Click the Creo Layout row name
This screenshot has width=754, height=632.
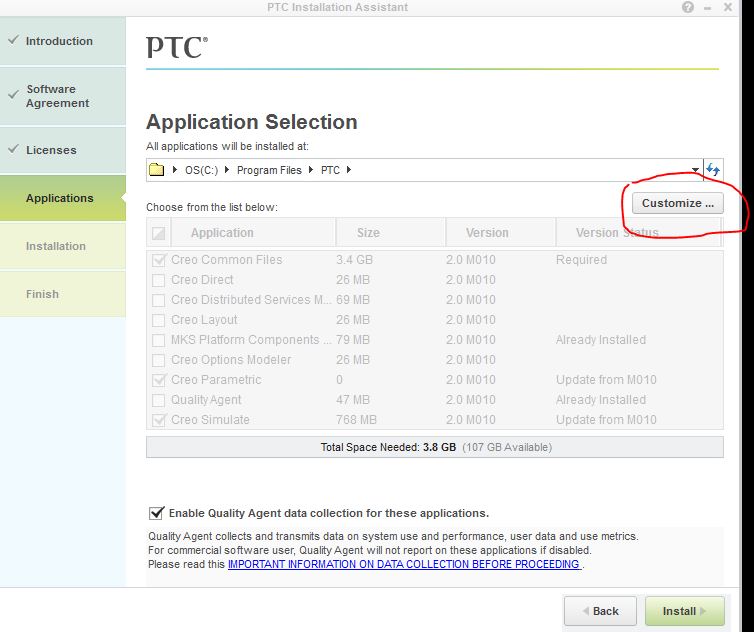point(204,320)
